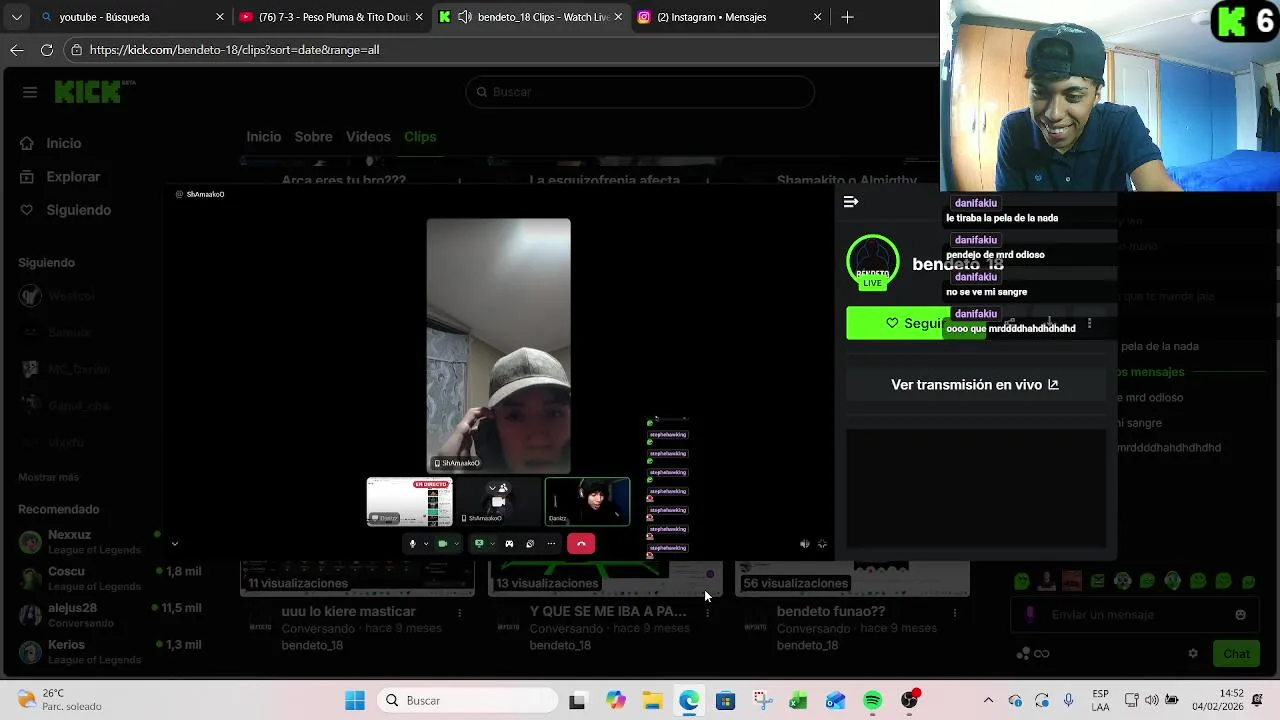The height and width of the screenshot is (720, 1280).
Task: Select alejus28 recommended channel
Action: pos(110,615)
